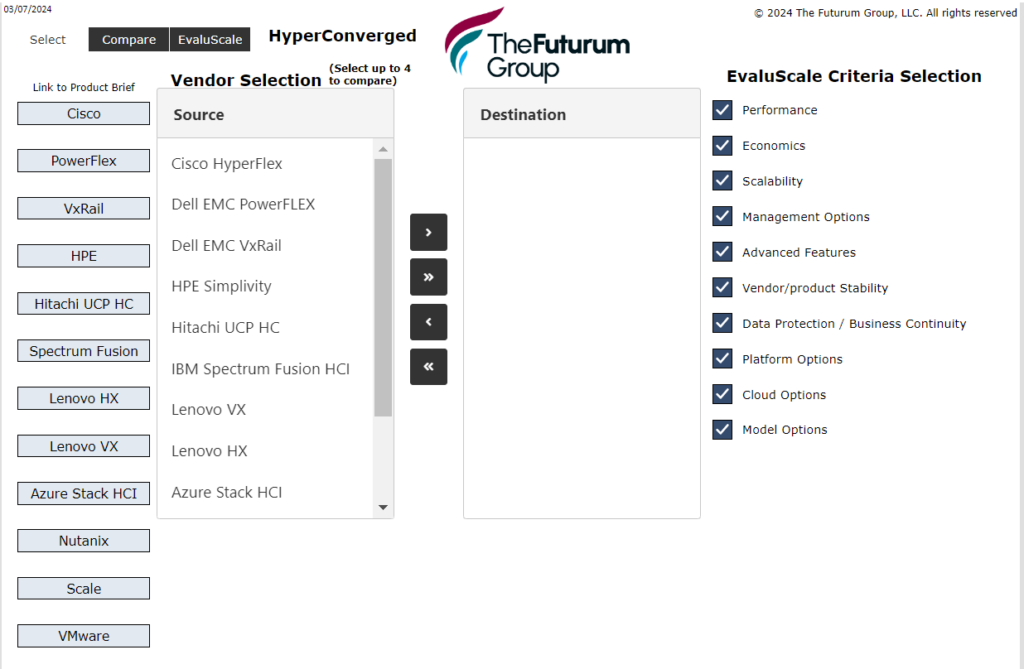Click the VMware product brief button
The image size is (1024, 669).
[x=83, y=635]
